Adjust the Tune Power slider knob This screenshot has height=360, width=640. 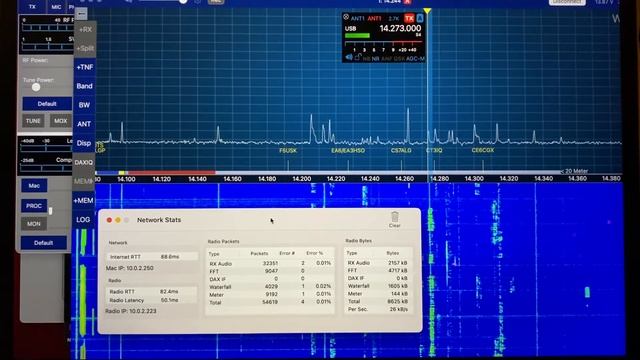36,87
